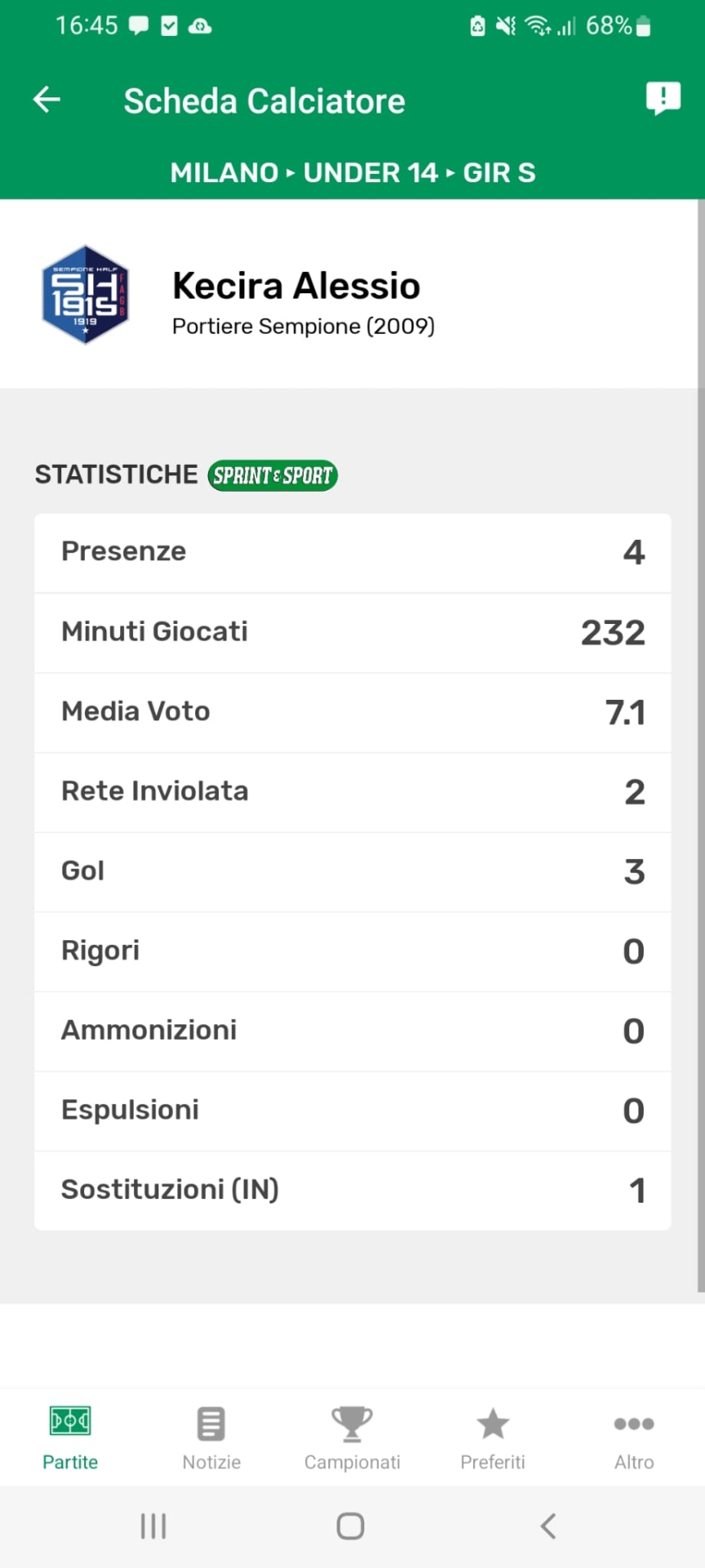Screen dimensions: 705x1568
Task: Tap the Android home button
Action: click(x=350, y=1526)
